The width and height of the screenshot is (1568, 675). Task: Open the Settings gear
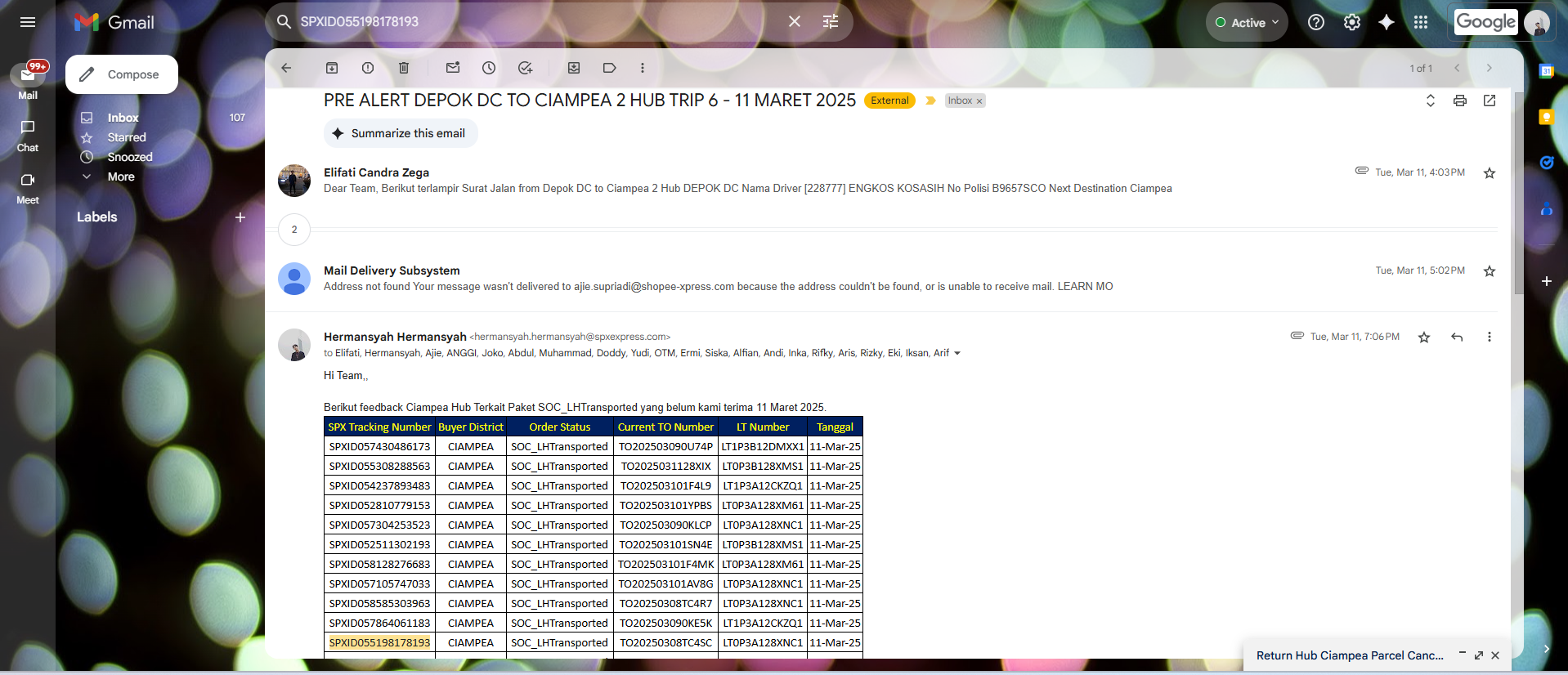(1352, 23)
